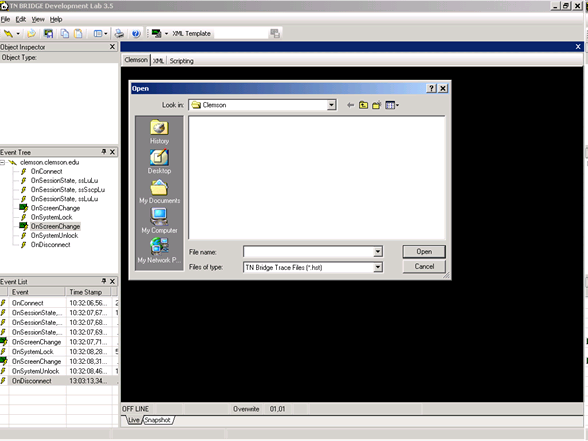Viewport: 588px width, 441px height.
Task: Open the Edit menu
Action: [x=21, y=20]
